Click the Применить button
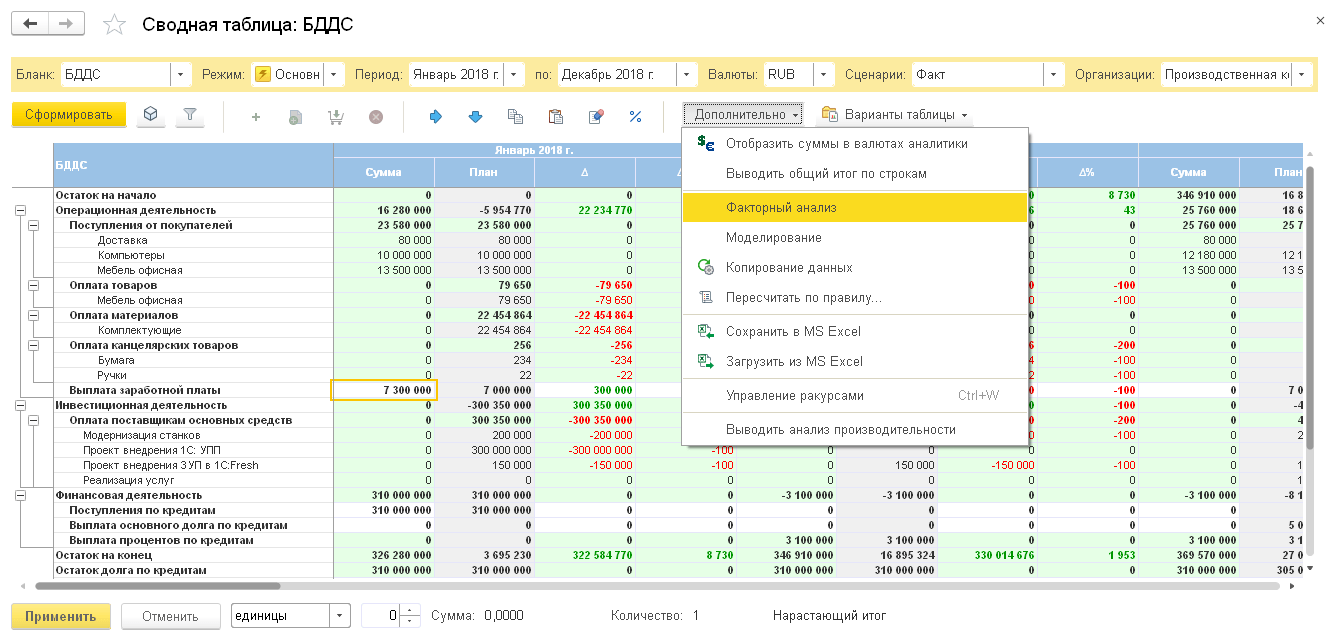 pyautogui.click(x=60, y=616)
